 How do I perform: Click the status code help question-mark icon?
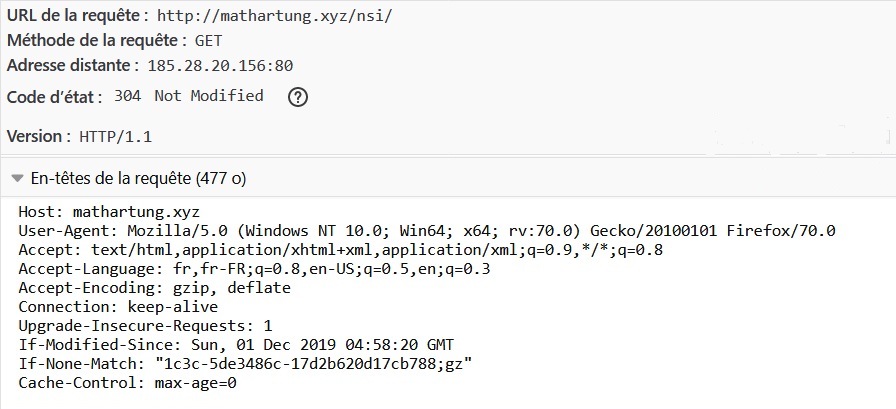[x=298, y=98]
